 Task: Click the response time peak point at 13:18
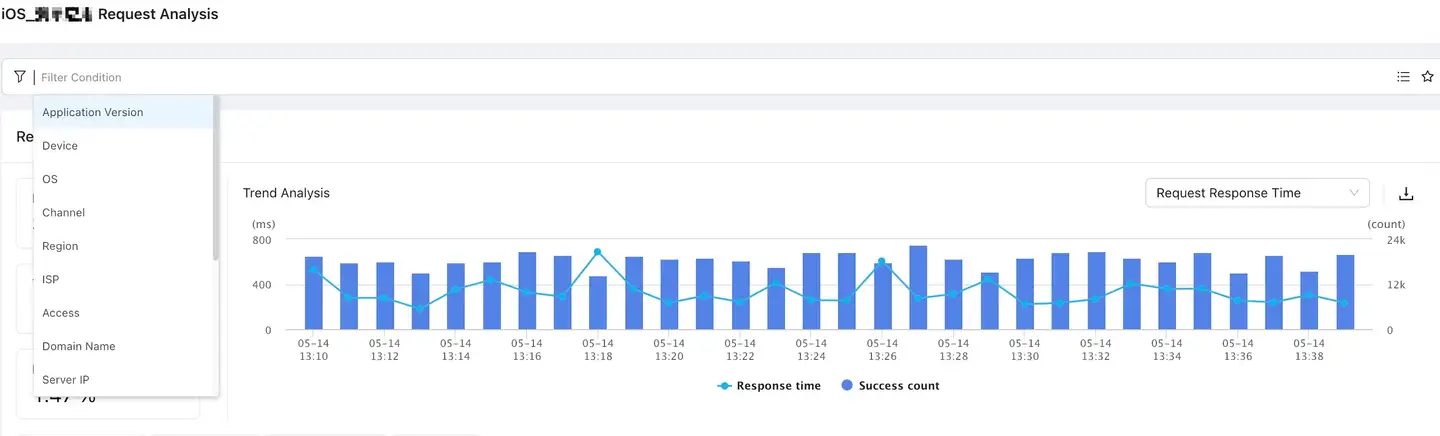(597, 252)
